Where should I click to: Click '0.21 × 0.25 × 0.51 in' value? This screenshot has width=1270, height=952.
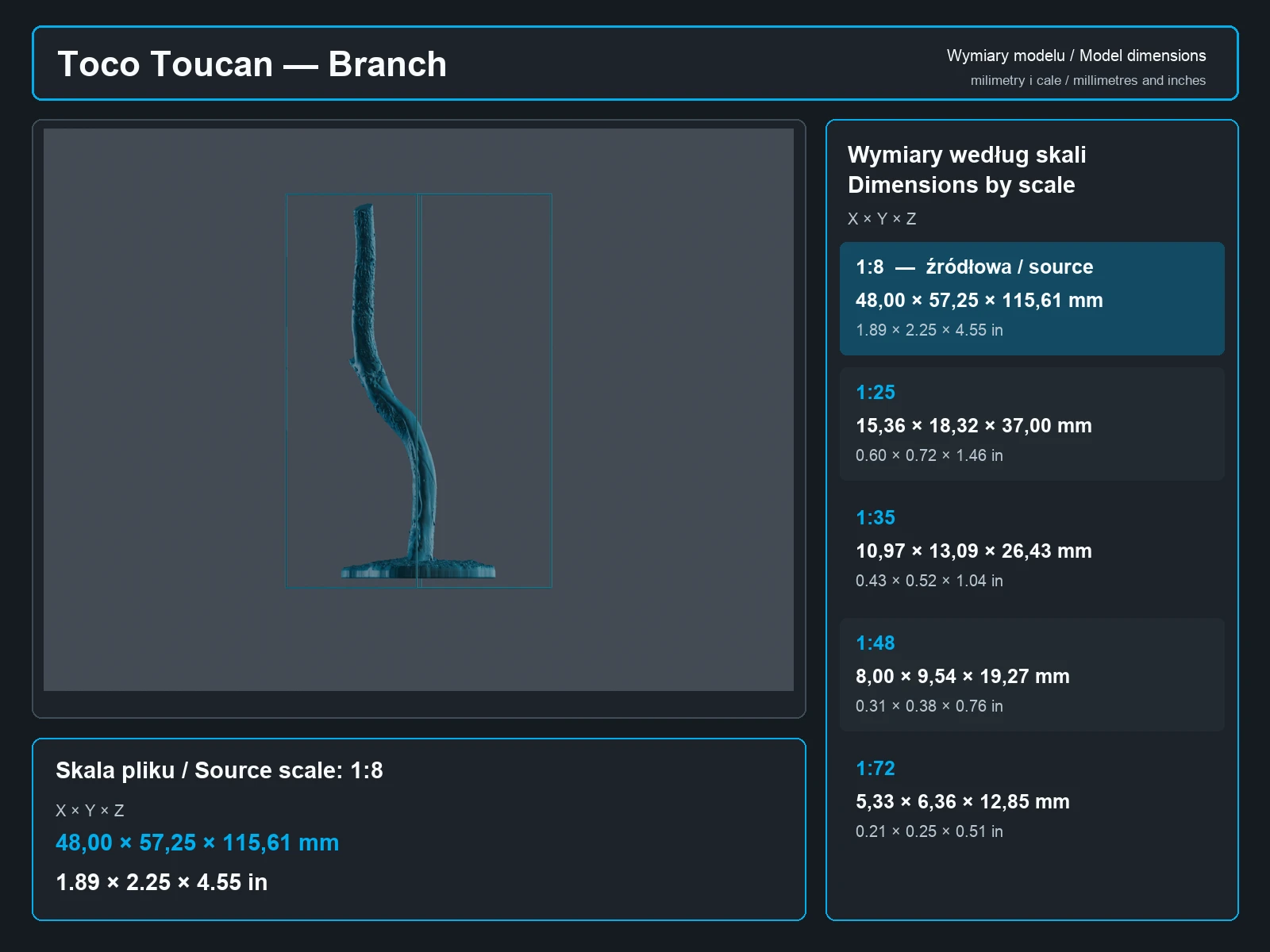click(929, 831)
